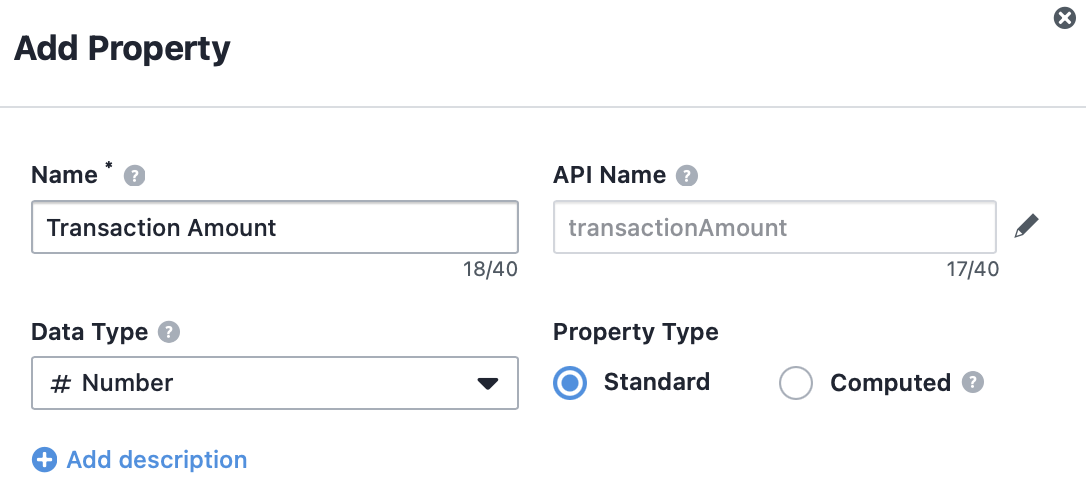The height and width of the screenshot is (494, 1086).
Task: Open the Data Type dropdown showing Number
Action: (x=275, y=383)
